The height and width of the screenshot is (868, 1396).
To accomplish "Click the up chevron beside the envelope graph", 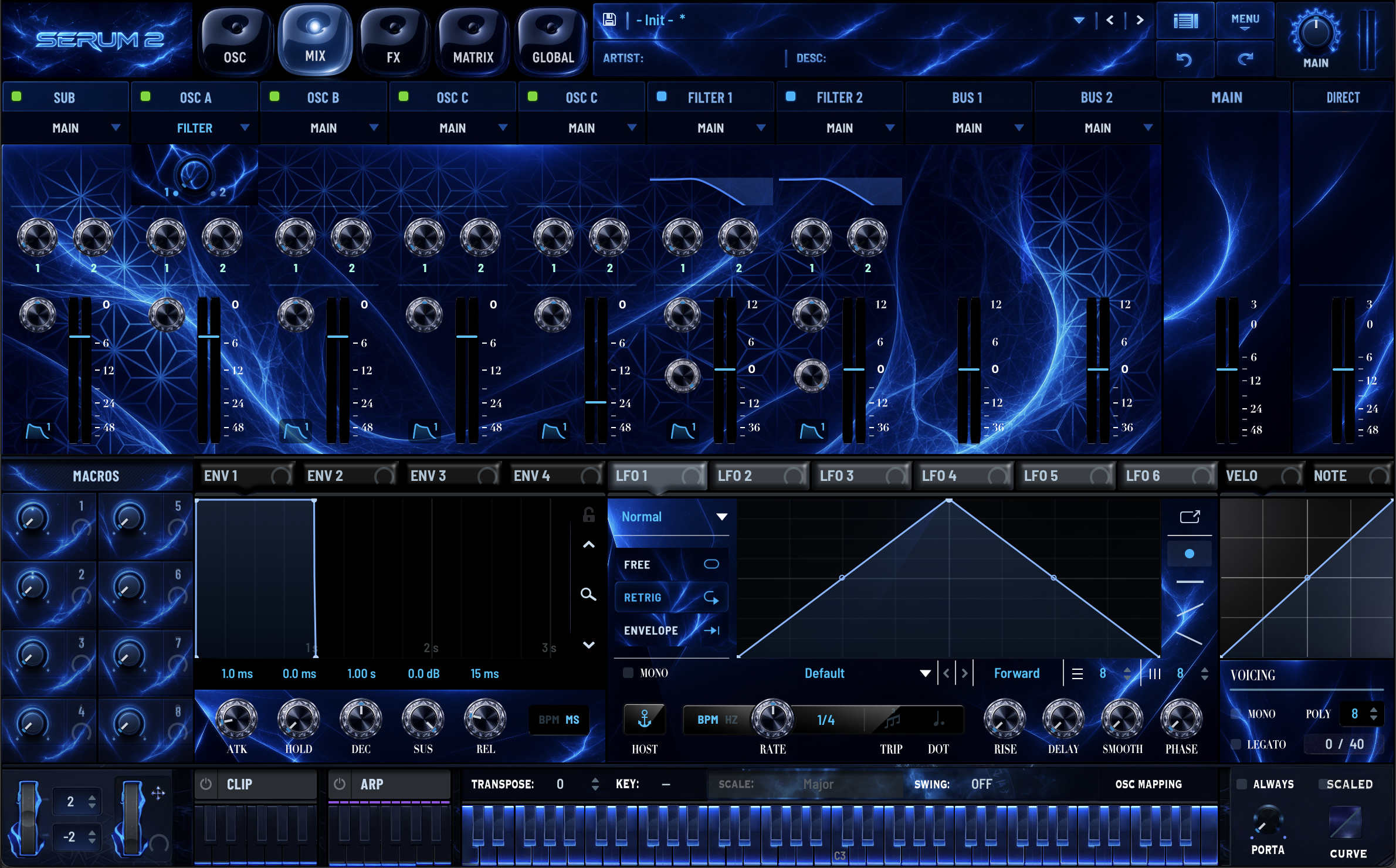I will (589, 545).
